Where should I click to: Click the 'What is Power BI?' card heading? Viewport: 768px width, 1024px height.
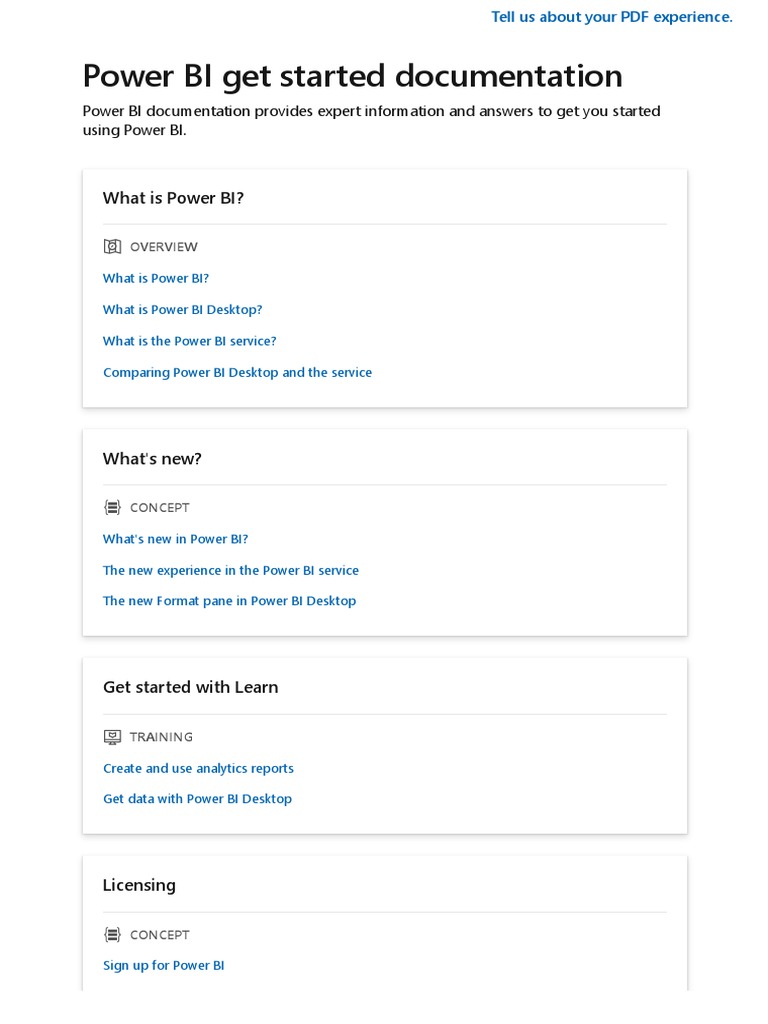pyautogui.click(x=173, y=198)
